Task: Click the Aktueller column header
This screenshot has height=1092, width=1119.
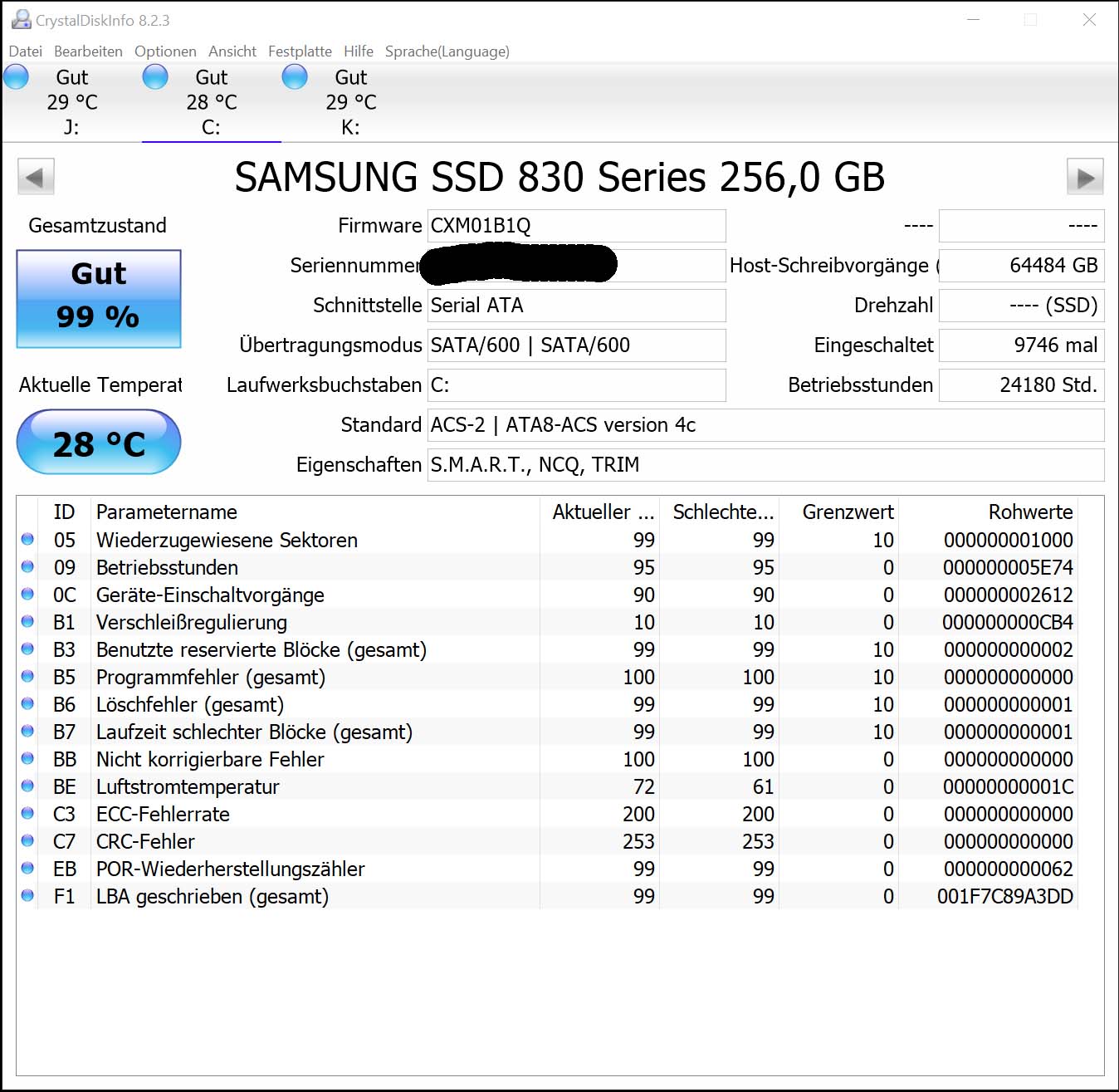Action: point(600,512)
